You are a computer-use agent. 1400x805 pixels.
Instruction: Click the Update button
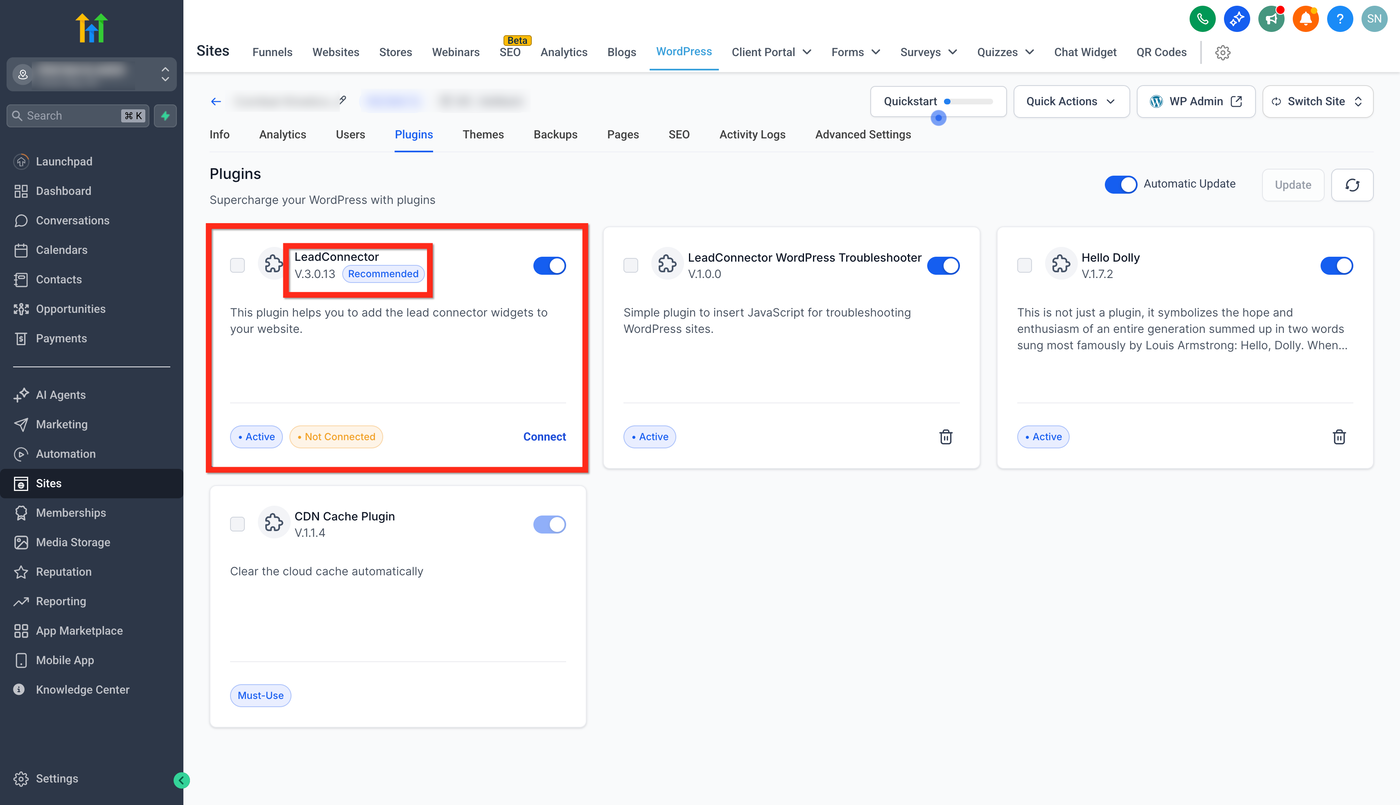(1293, 185)
